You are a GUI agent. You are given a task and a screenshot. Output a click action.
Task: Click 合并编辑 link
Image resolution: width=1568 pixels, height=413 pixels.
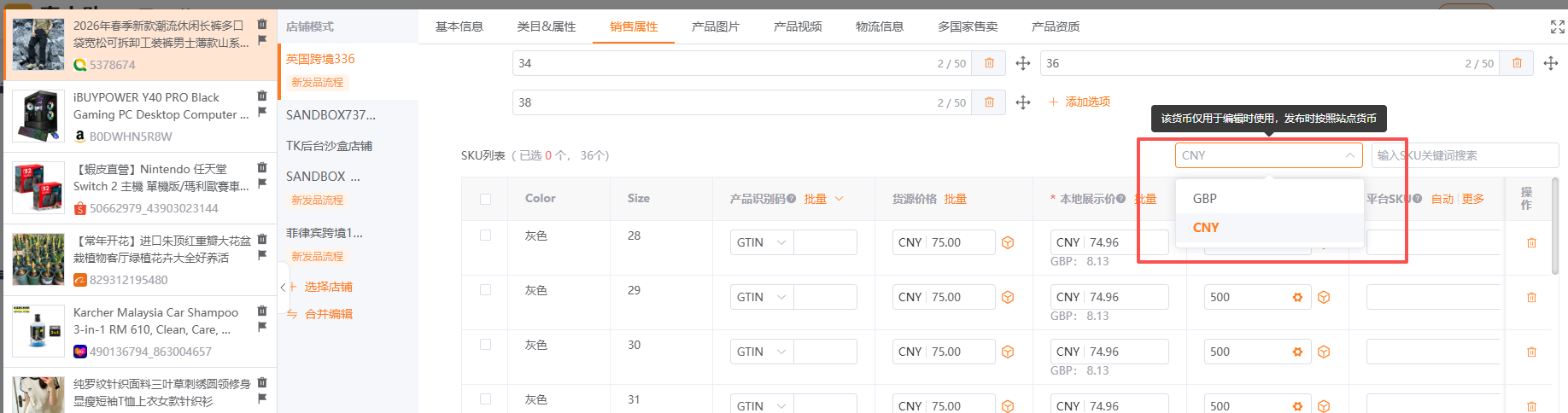point(320,314)
